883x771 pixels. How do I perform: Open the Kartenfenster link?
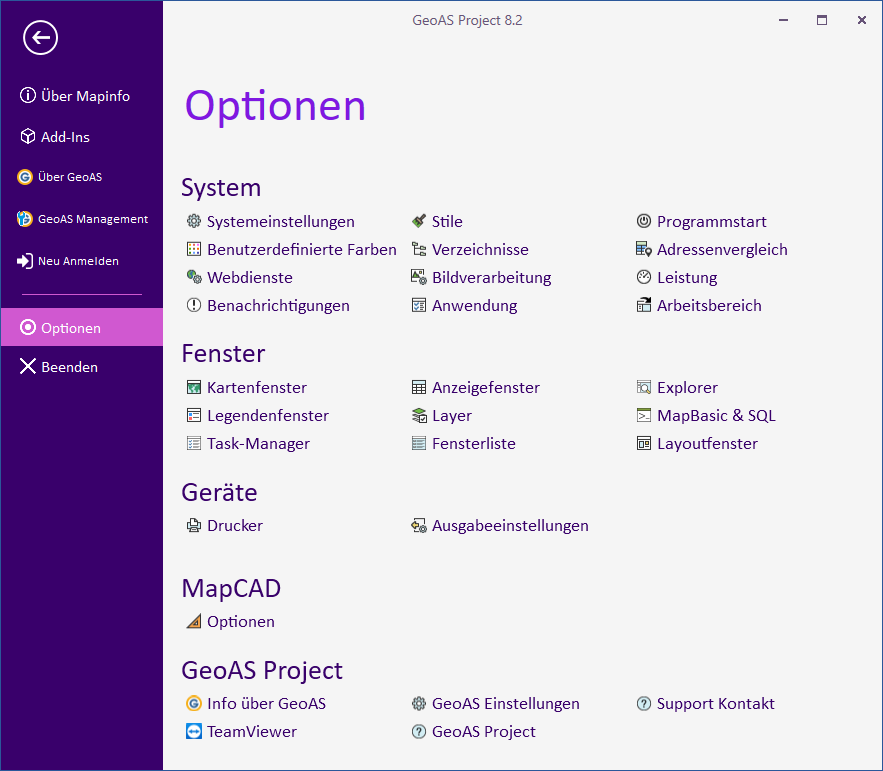pyautogui.click(x=257, y=387)
